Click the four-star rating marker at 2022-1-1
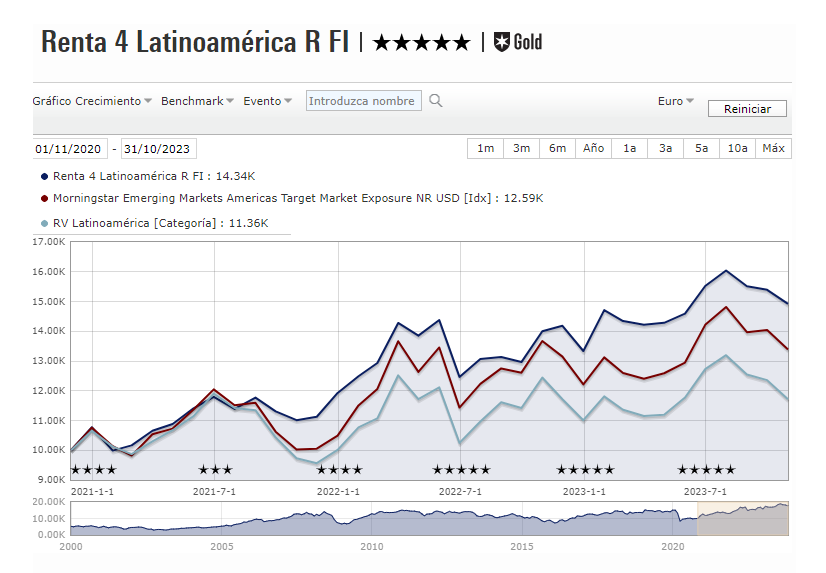Screen dimensions: 826x573 [x=339, y=470]
